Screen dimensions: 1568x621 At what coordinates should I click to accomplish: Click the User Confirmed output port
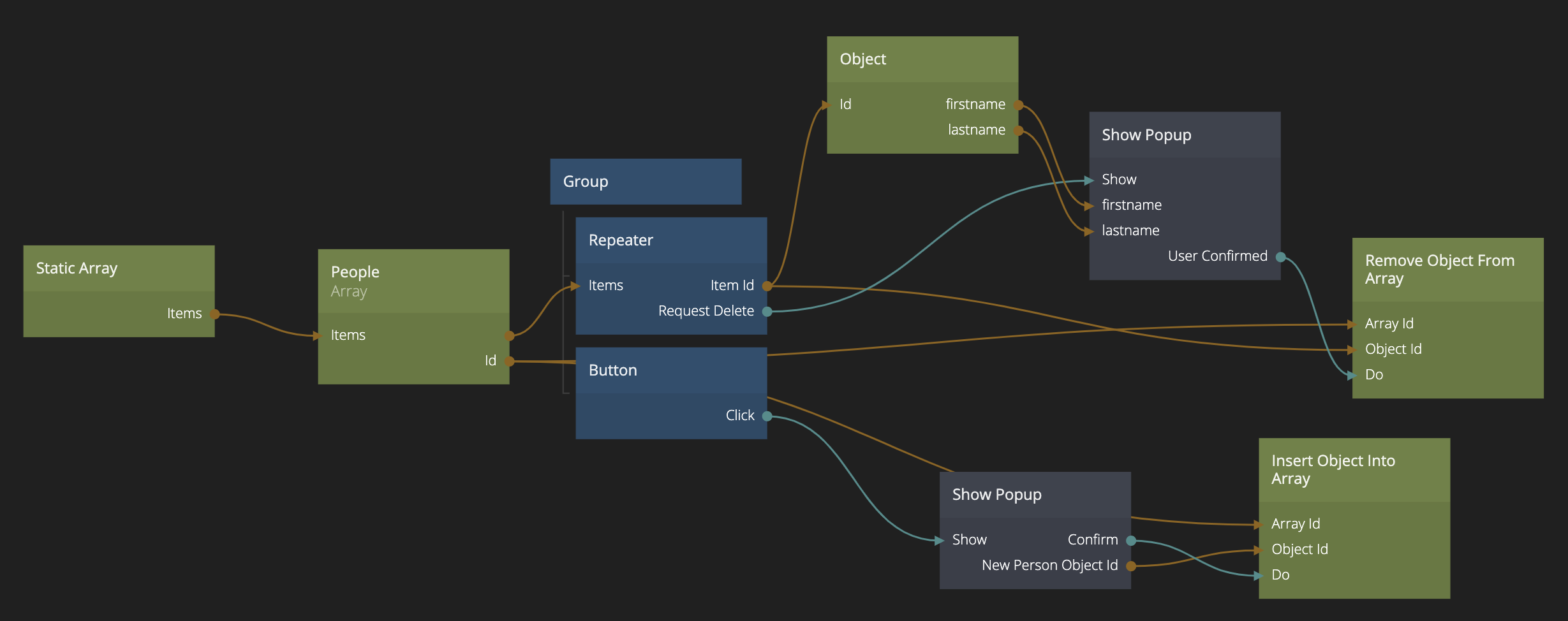point(1280,257)
